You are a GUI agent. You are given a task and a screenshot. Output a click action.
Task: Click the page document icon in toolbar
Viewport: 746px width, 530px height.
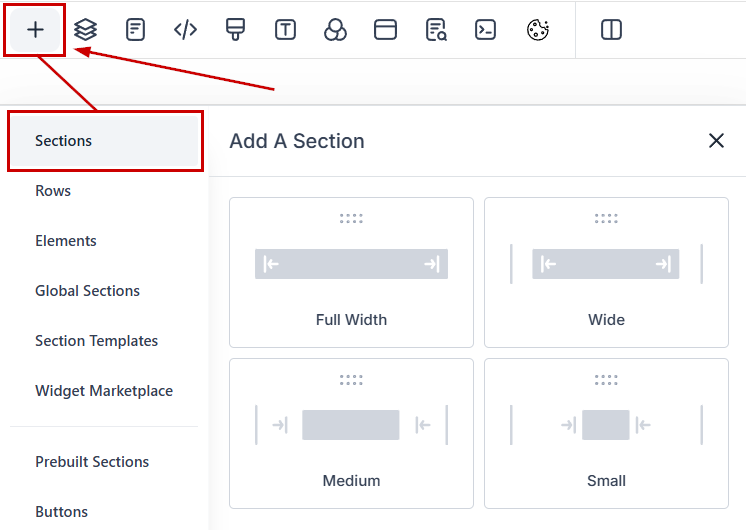pos(135,30)
